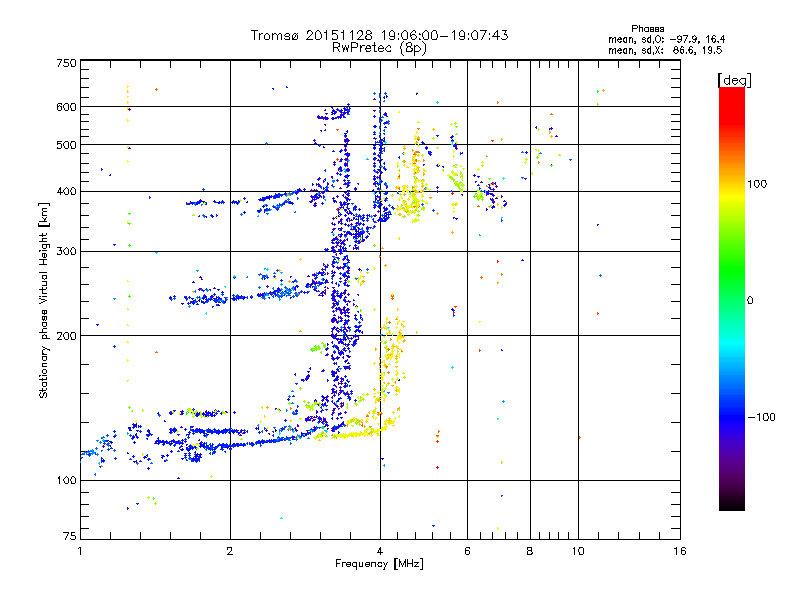Click the 'Frequency [MHz]' axis label
This screenshot has width=800, height=600.
[379, 564]
